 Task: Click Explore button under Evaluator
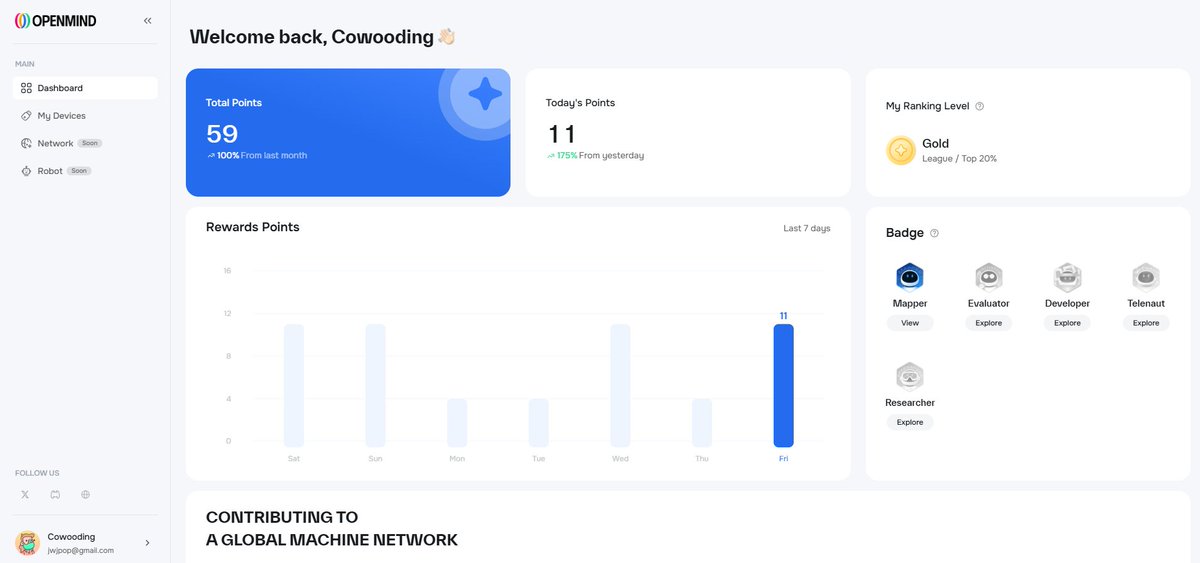point(989,323)
